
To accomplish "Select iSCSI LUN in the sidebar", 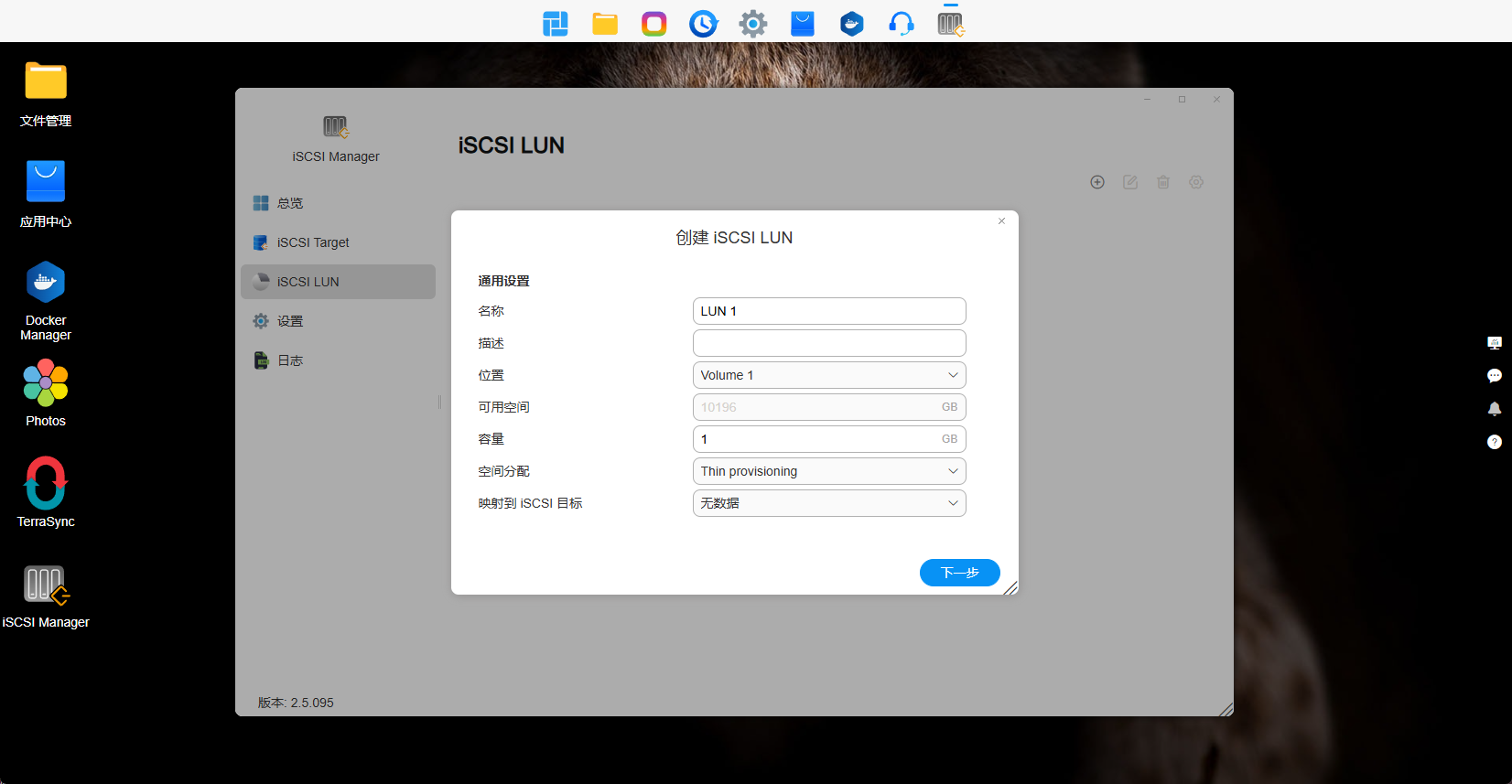I will click(338, 282).
